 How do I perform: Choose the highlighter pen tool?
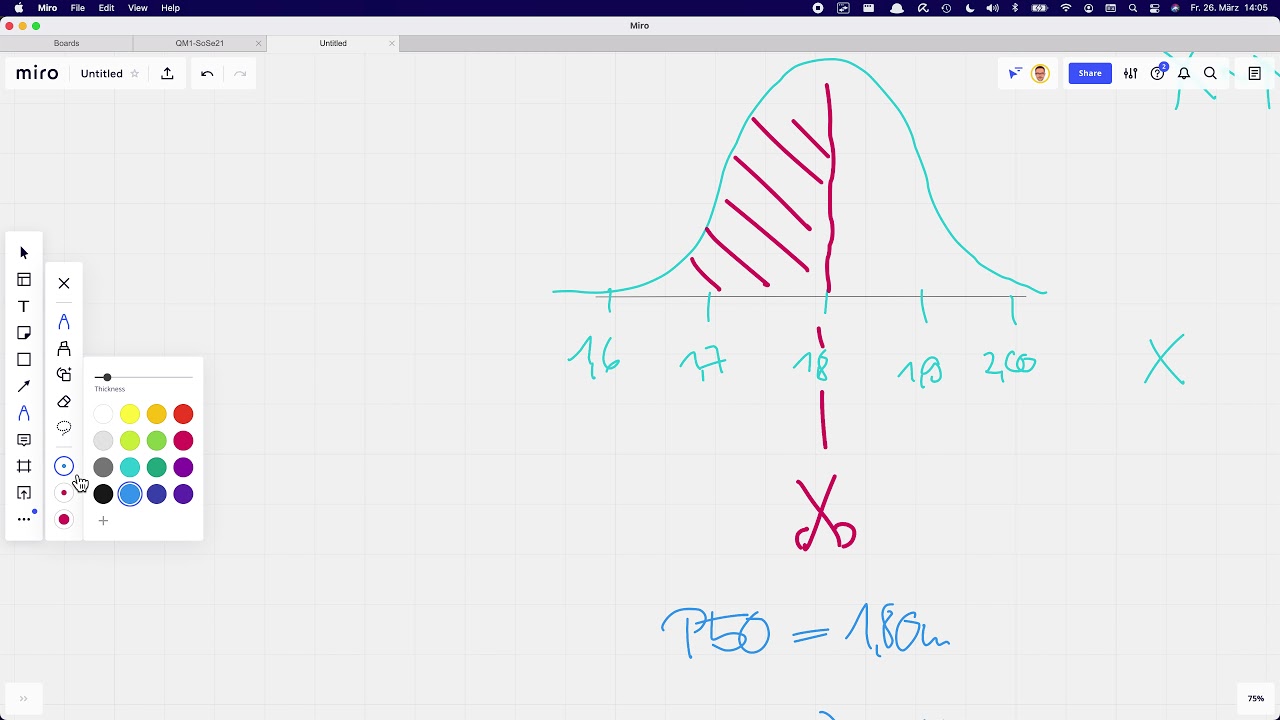pos(64,348)
